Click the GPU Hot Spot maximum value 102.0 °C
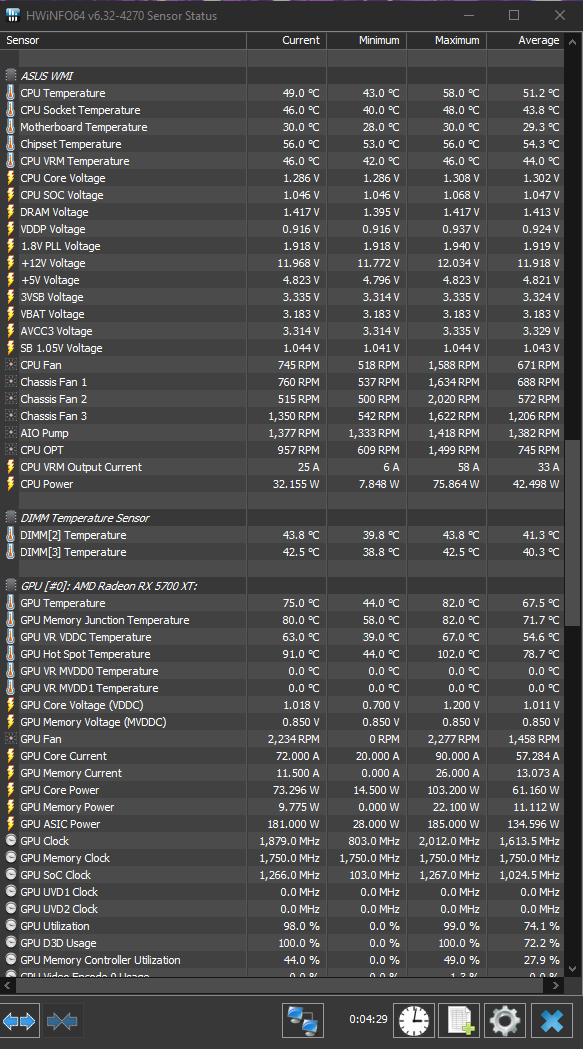The image size is (583, 1049). click(457, 654)
